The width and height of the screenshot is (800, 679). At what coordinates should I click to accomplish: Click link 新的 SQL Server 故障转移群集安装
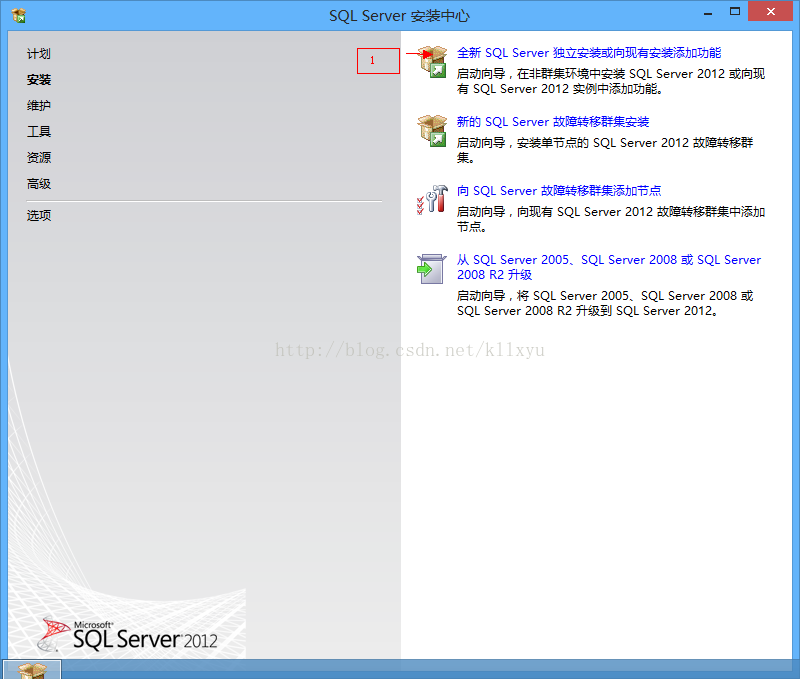[x=553, y=122]
